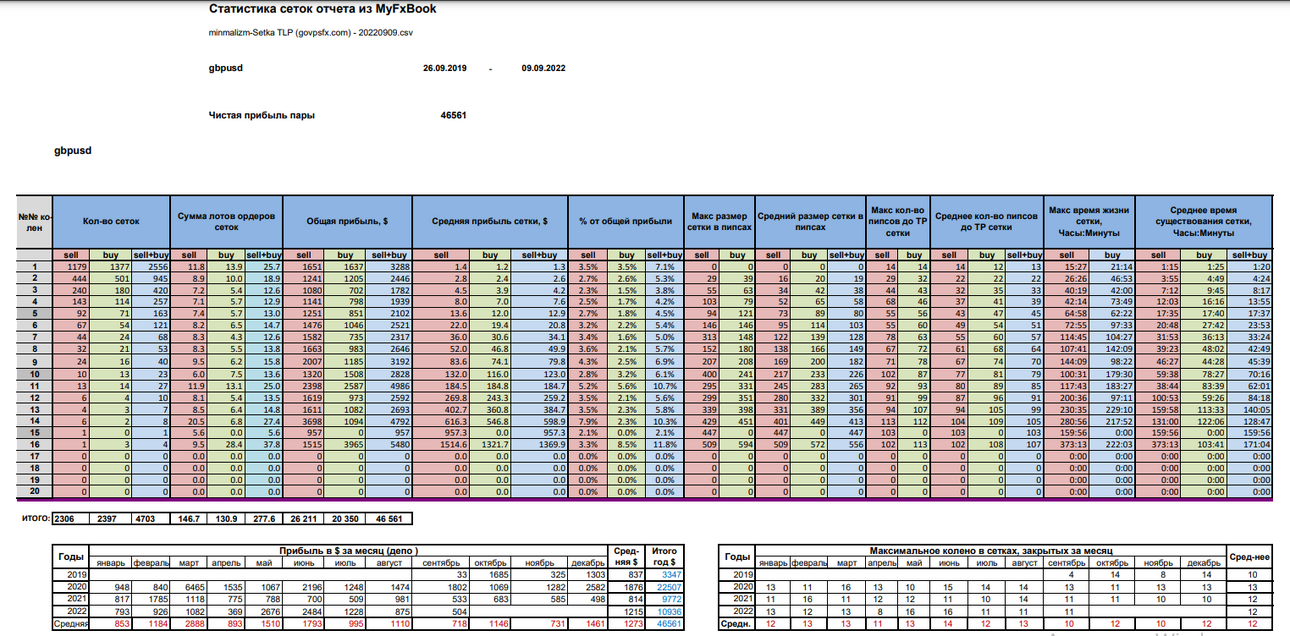Select the 'Макс кол-во пипсов до ТР сетки' header
The height and width of the screenshot is (636, 1290).
tap(897, 220)
